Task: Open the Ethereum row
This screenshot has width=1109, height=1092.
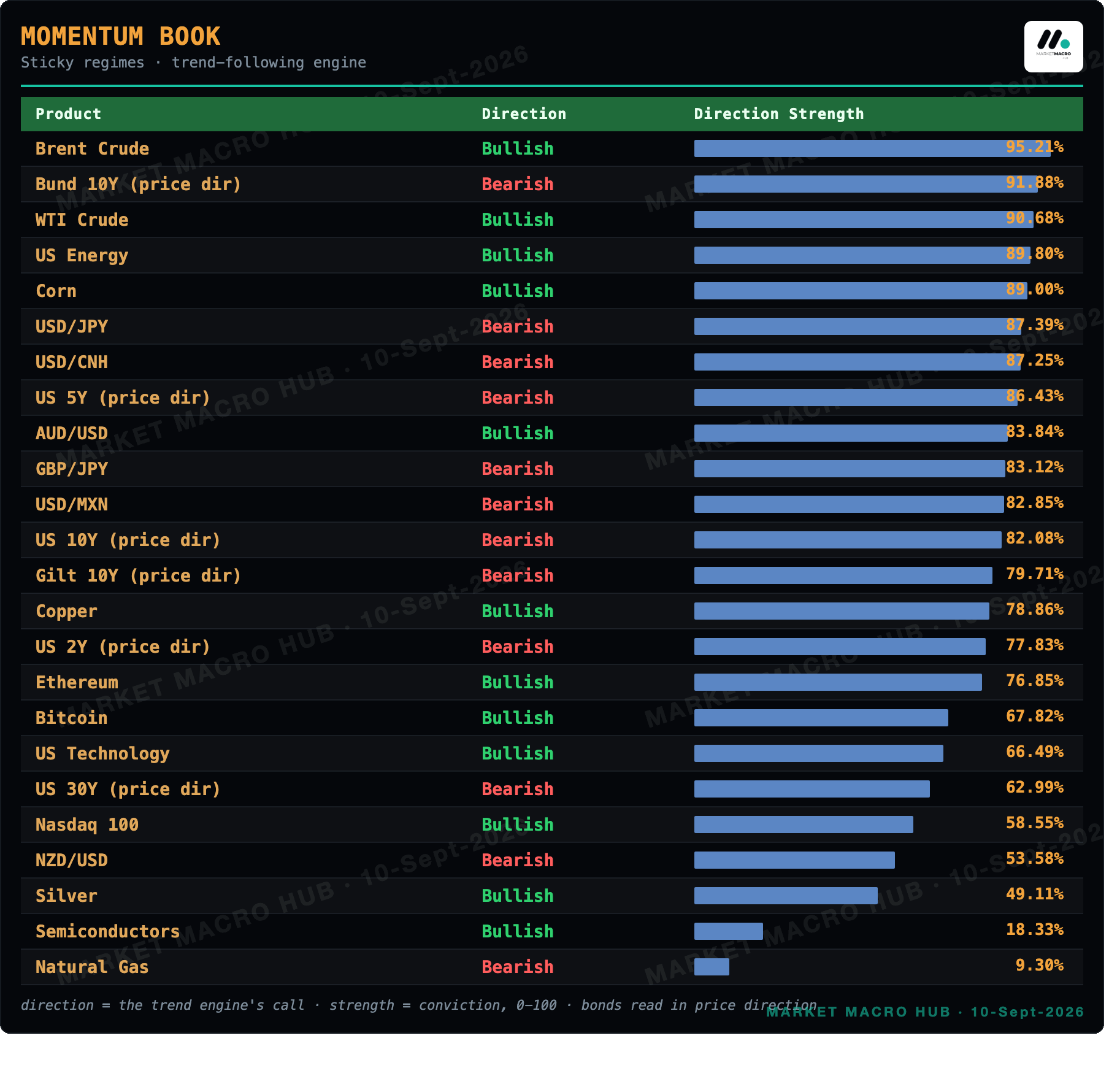Action: (552, 682)
